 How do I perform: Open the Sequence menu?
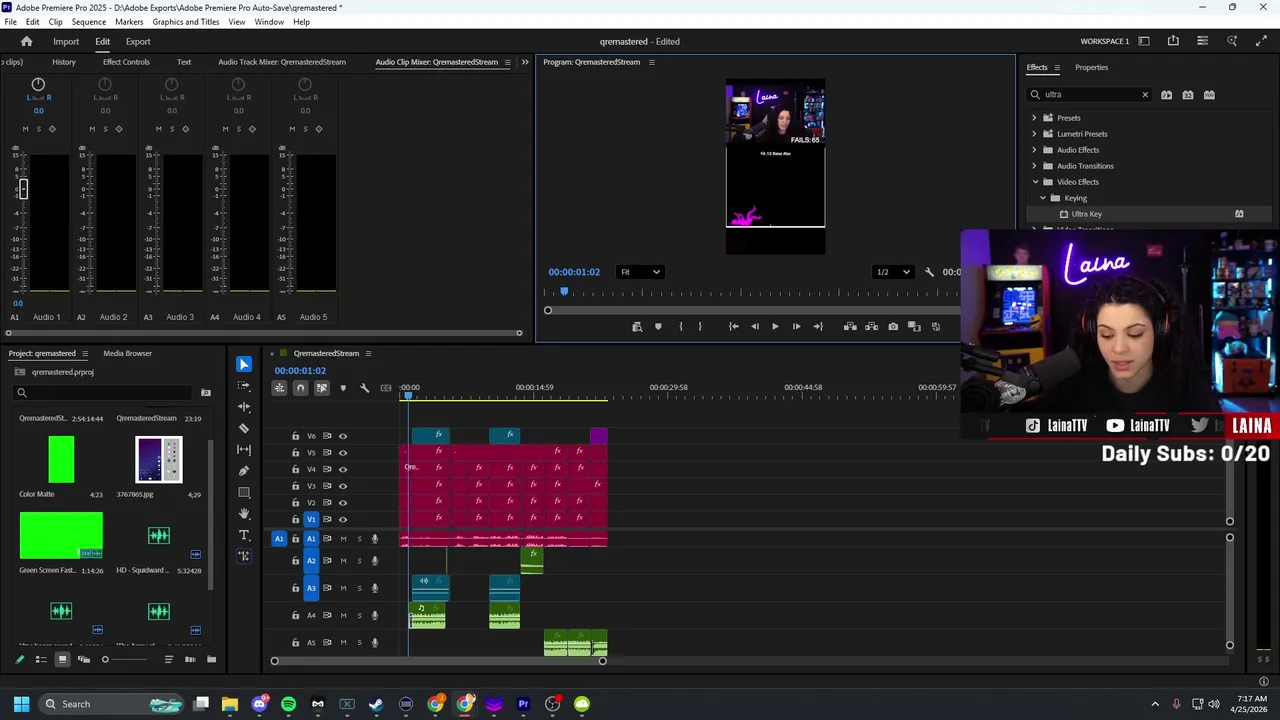click(88, 22)
